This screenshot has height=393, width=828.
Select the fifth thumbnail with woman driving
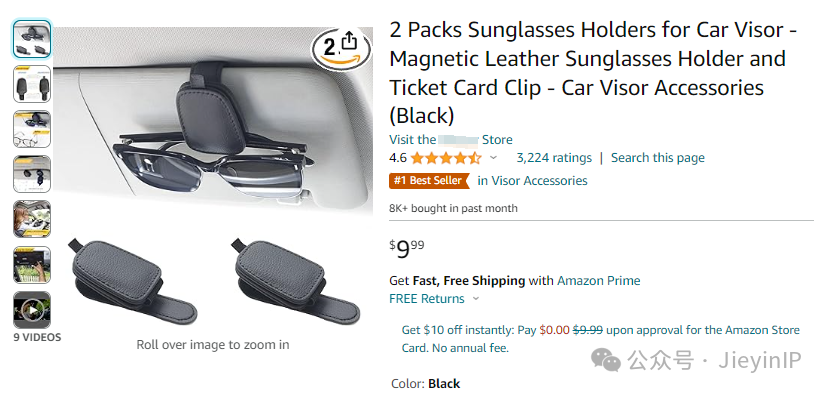(32, 219)
